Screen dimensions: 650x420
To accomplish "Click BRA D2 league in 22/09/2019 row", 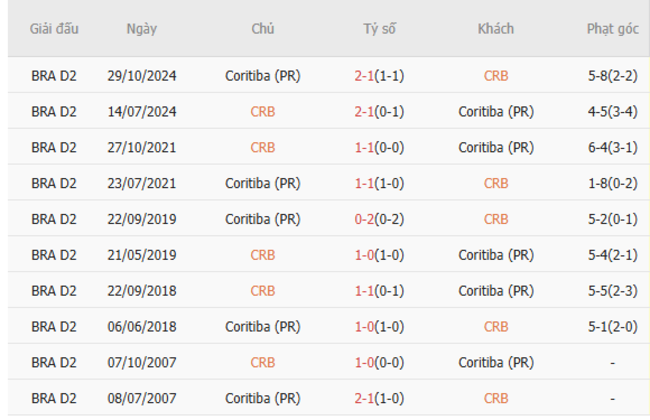I will pyautogui.click(x=54, y=219).
